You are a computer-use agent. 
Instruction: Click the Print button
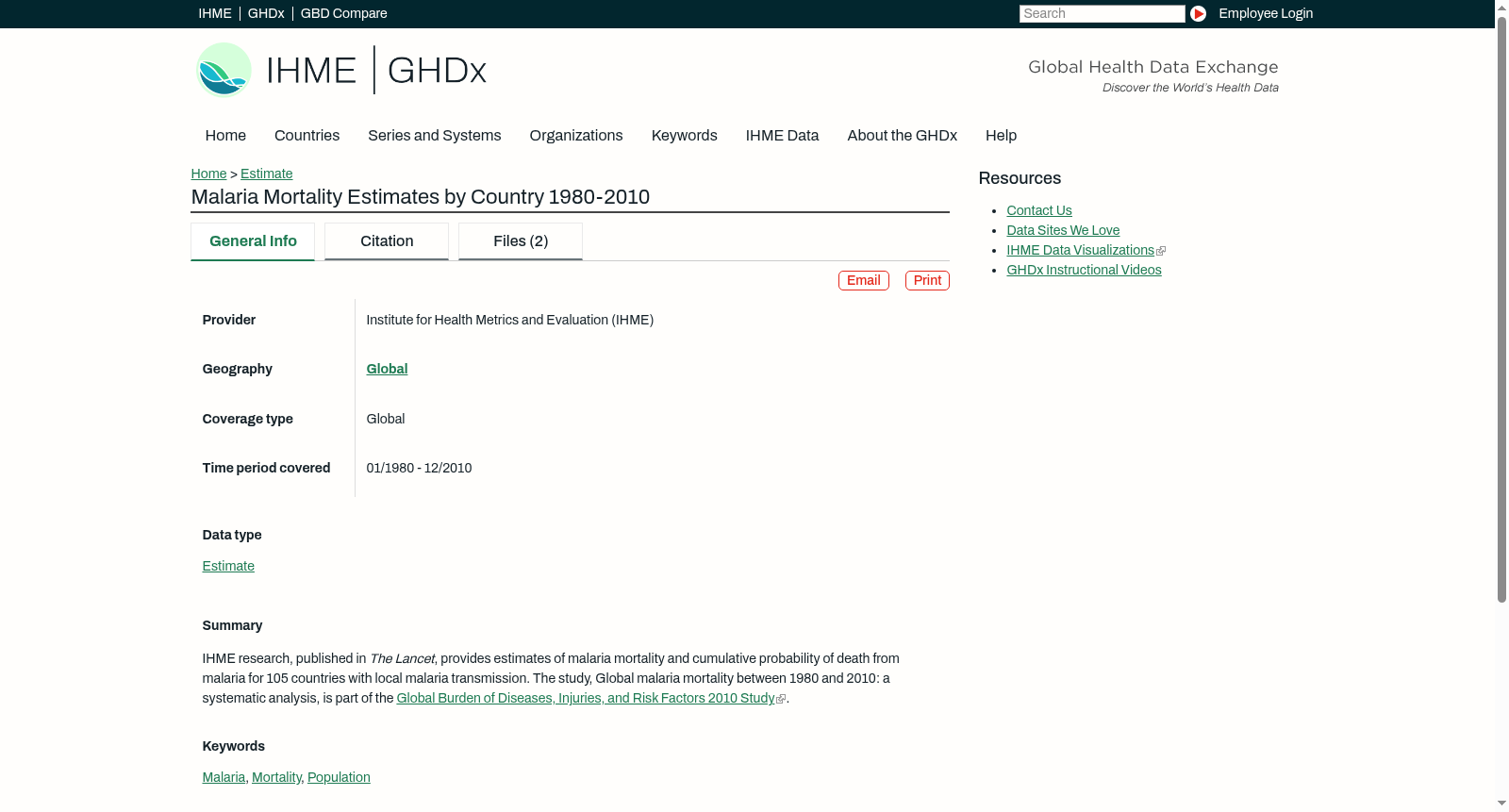click(927, 281)
